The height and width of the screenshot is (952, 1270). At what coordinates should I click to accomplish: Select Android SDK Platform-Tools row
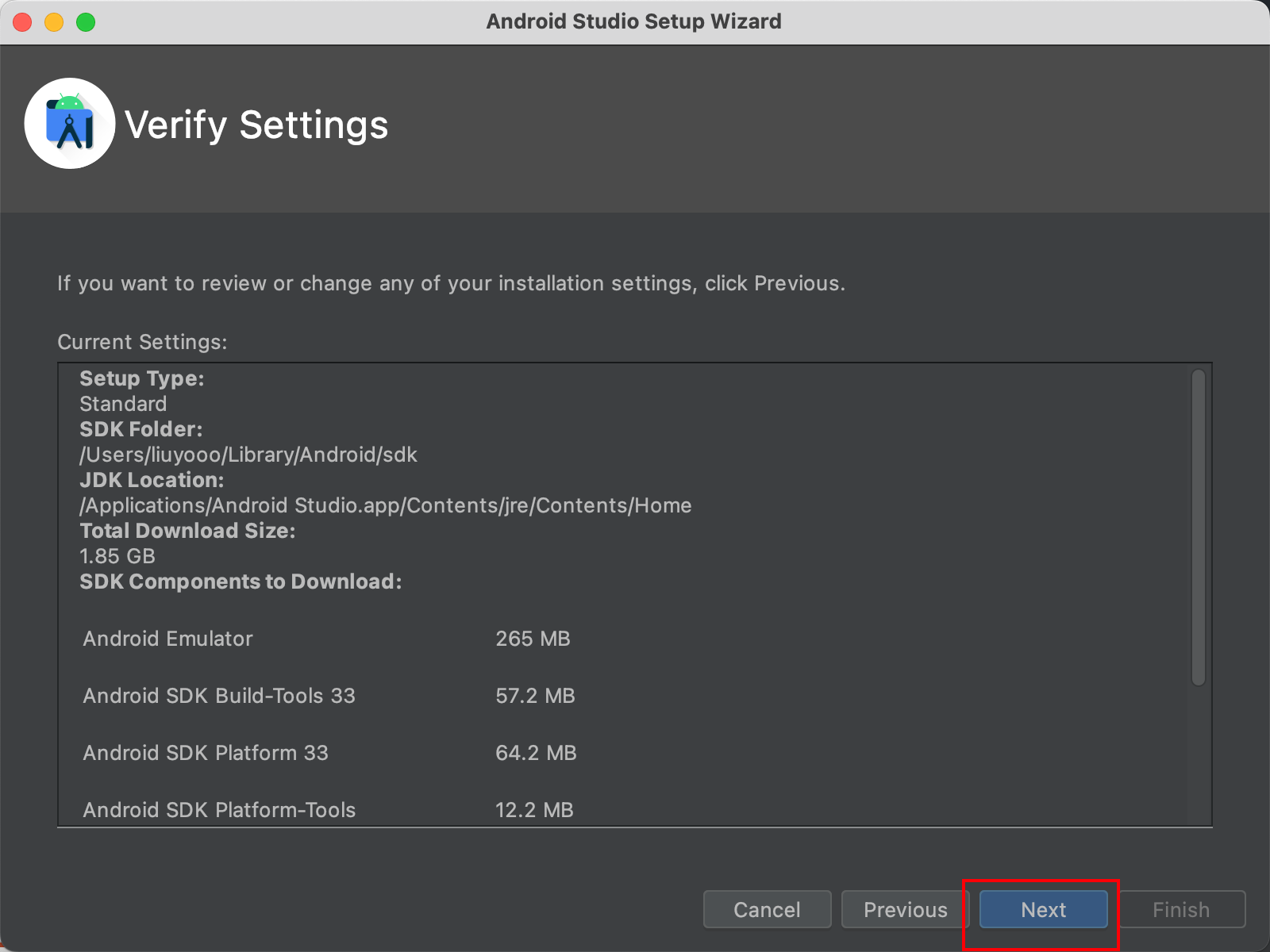pos(328,810)
